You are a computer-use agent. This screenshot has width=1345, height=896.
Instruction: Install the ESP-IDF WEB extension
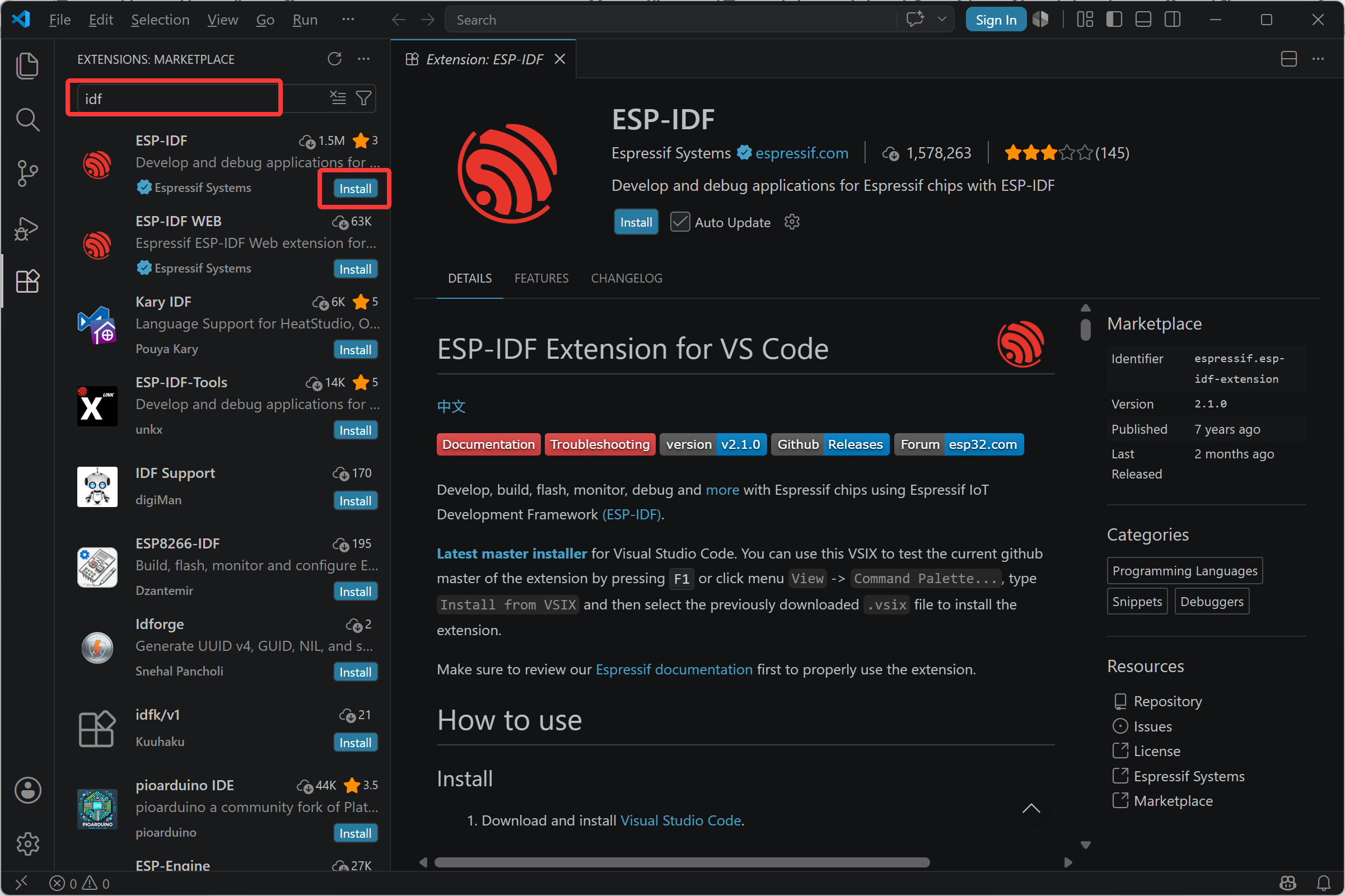355,269
